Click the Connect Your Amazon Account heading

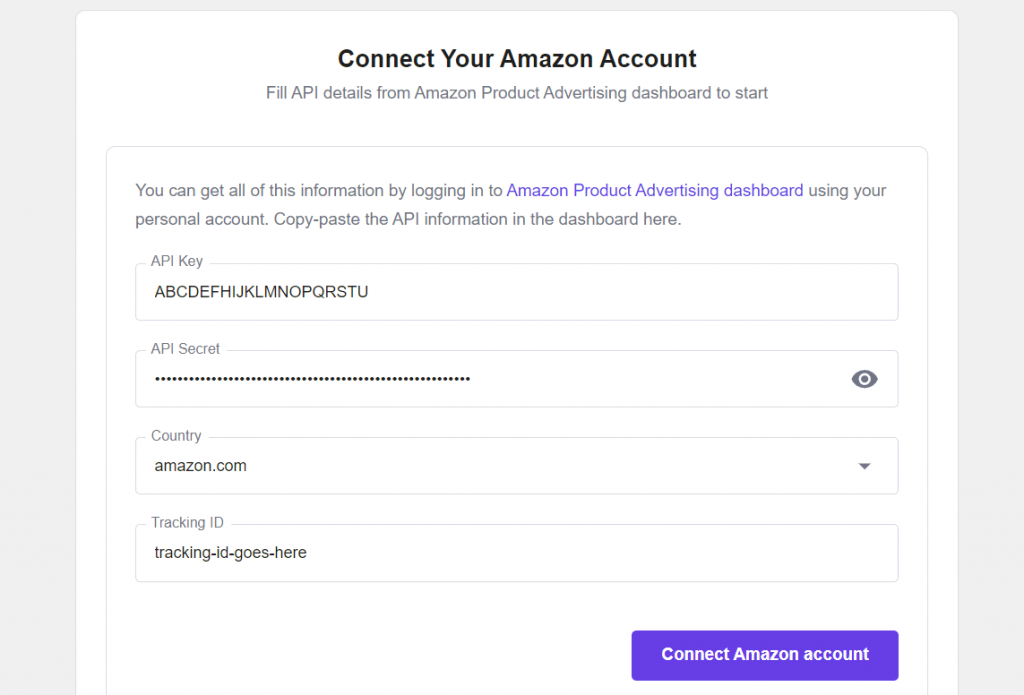click(516, 59)
